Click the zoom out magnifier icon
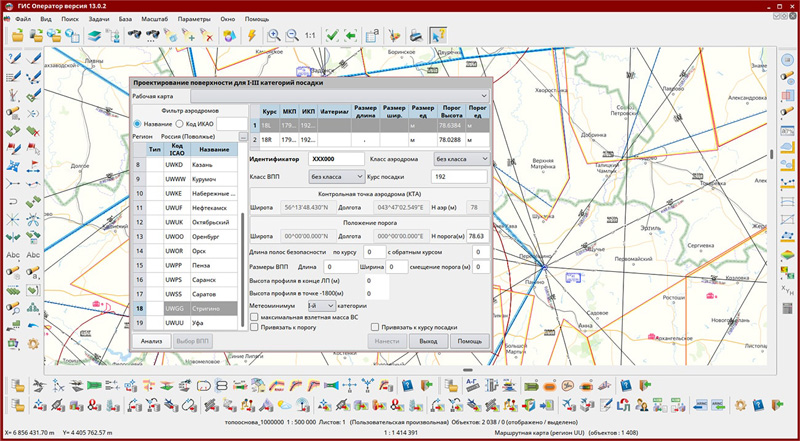800x441 pixels. click(292, 35)
